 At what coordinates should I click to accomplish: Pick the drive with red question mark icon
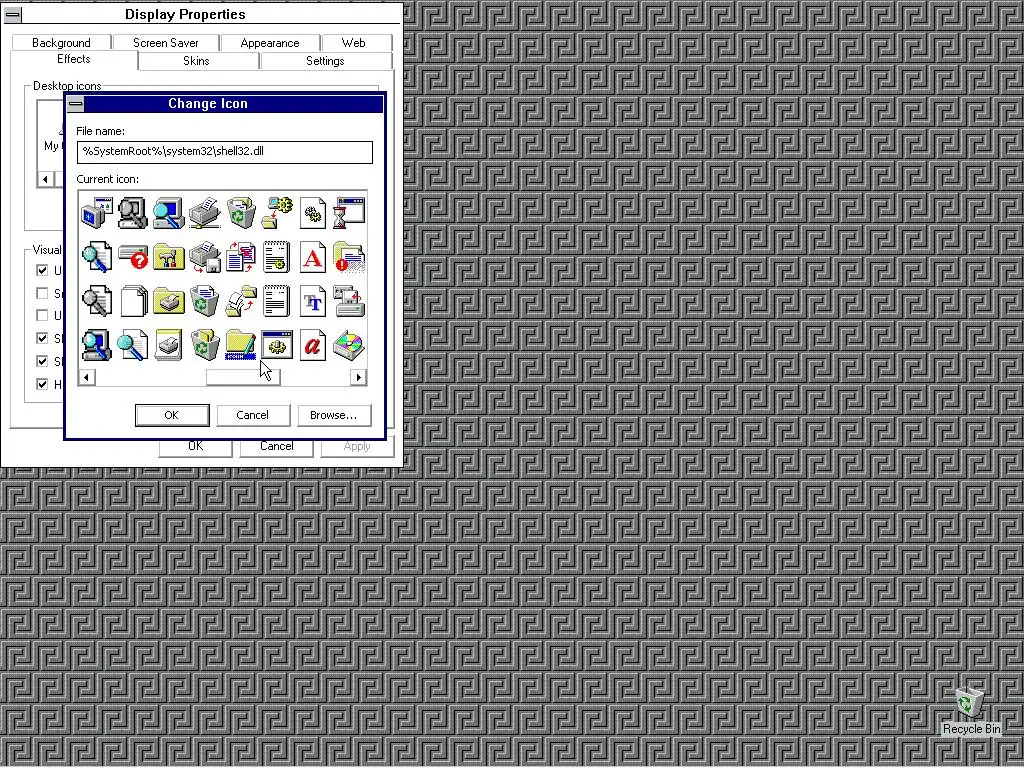(133, 257)
